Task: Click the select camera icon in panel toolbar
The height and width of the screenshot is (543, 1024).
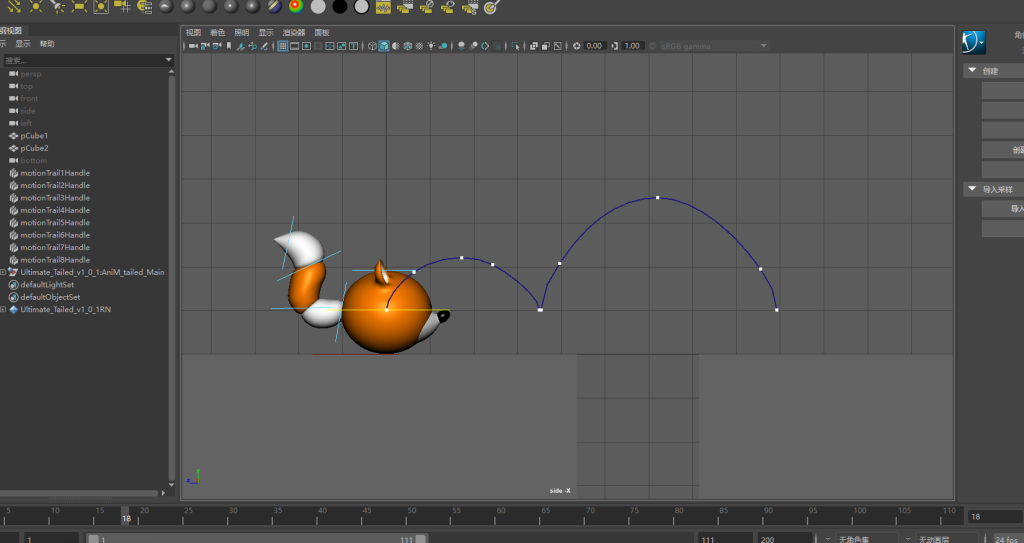Action: 192,46
